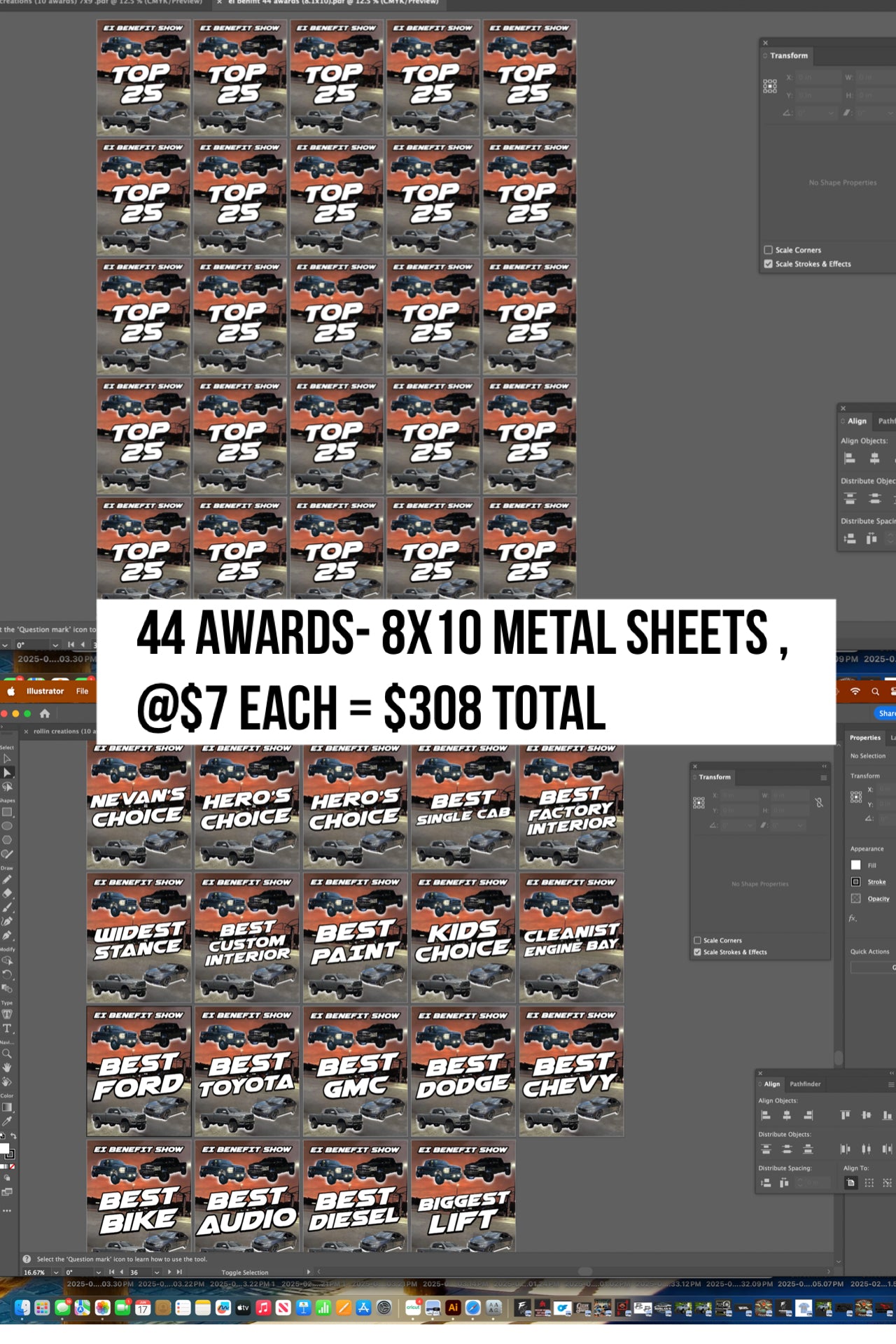Click the Opacity link in Properties
Viewport: 896px width, 1344px height.
pyautogui.click(x=878, y=899)
